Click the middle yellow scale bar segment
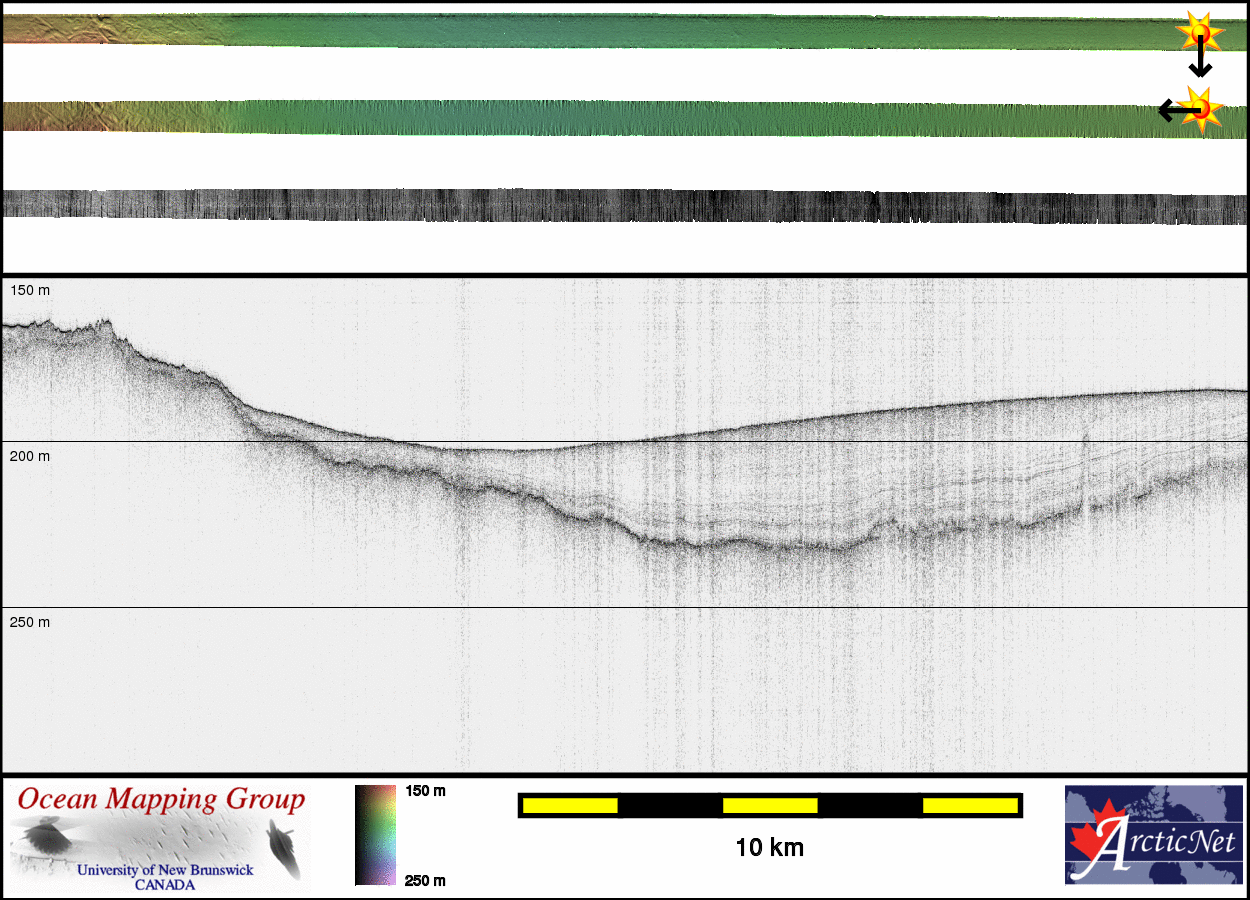The width and height of the screenshot is (1250, 900). click(770, 805)
